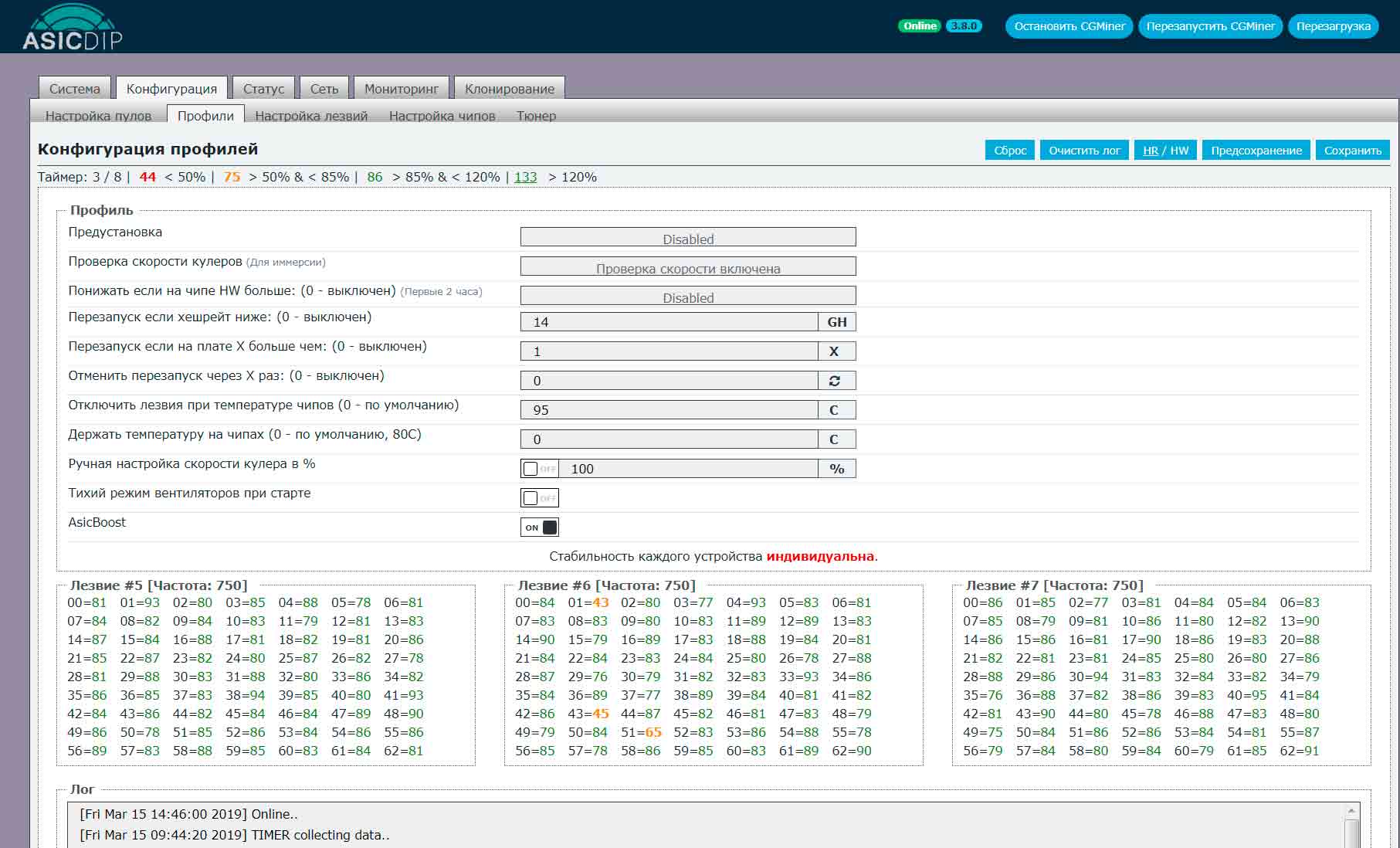Click the TIMER collecting data log line
The image size is (1400, 848).
coord(235,835)
